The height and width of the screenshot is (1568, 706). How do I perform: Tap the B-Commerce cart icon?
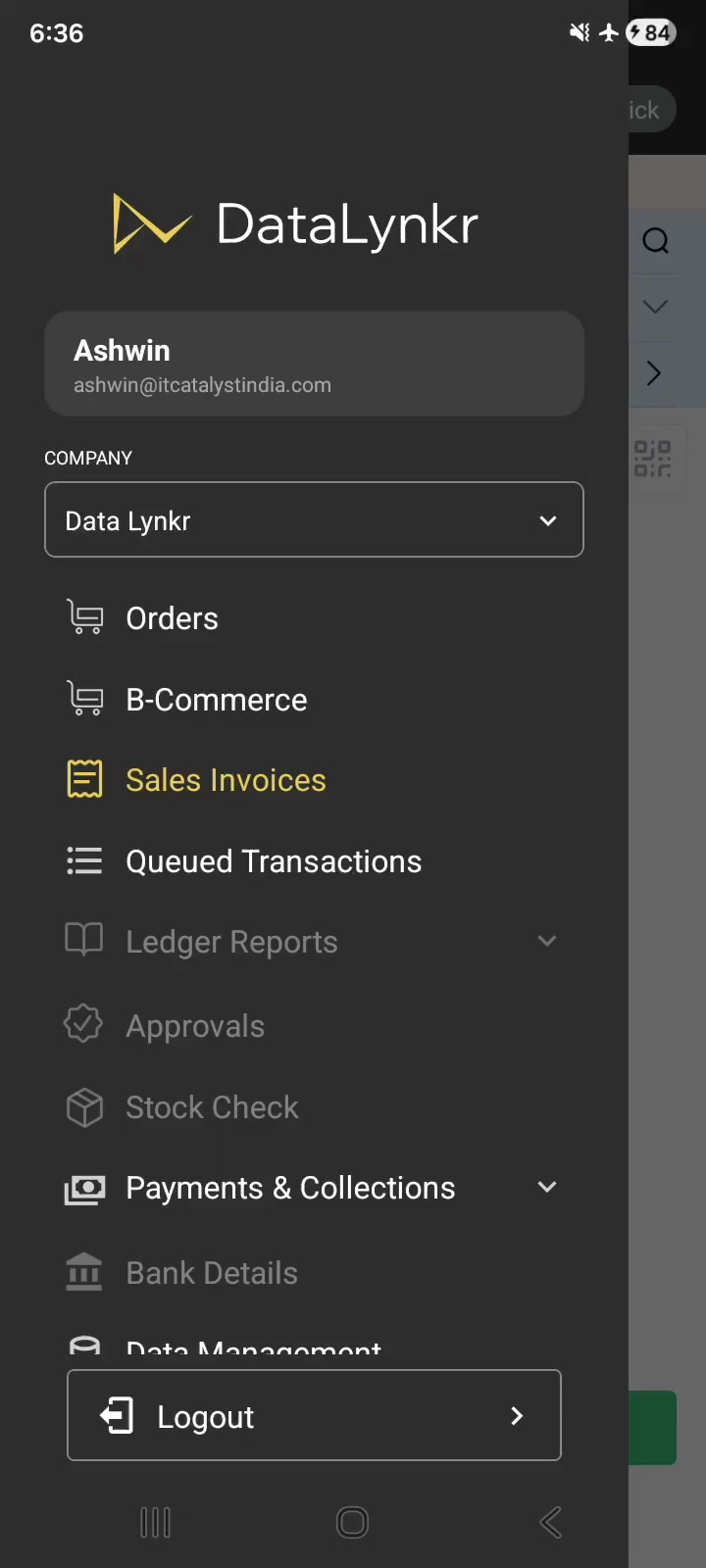click(x=84, y=699)
